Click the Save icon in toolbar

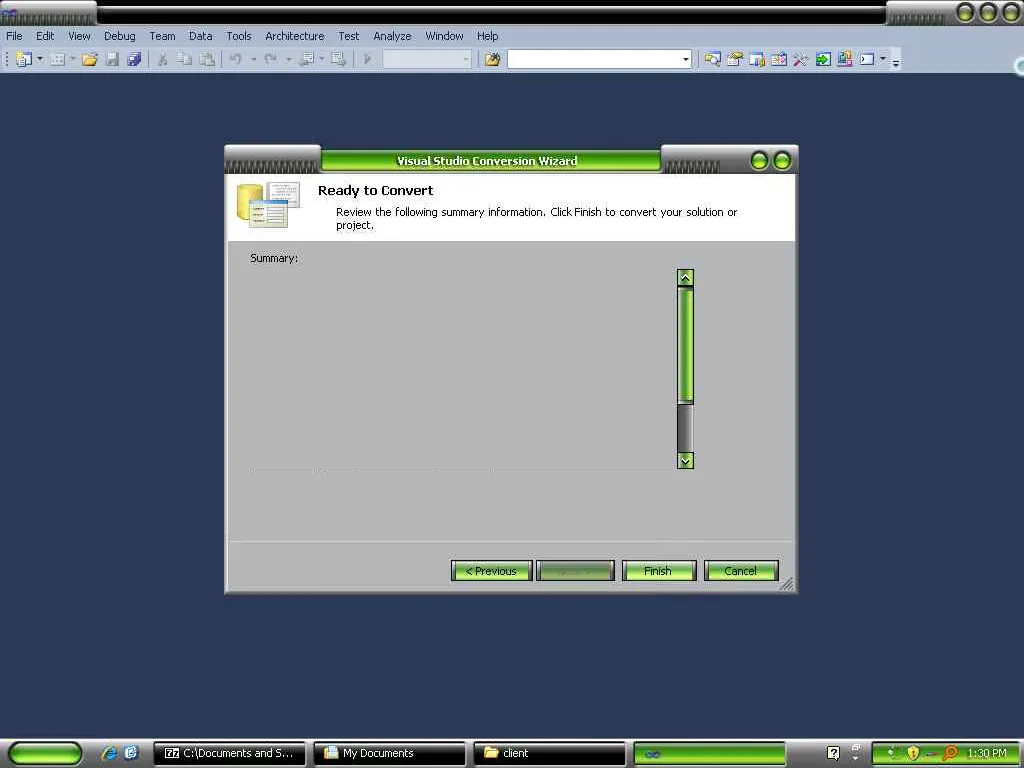point(112,59)
